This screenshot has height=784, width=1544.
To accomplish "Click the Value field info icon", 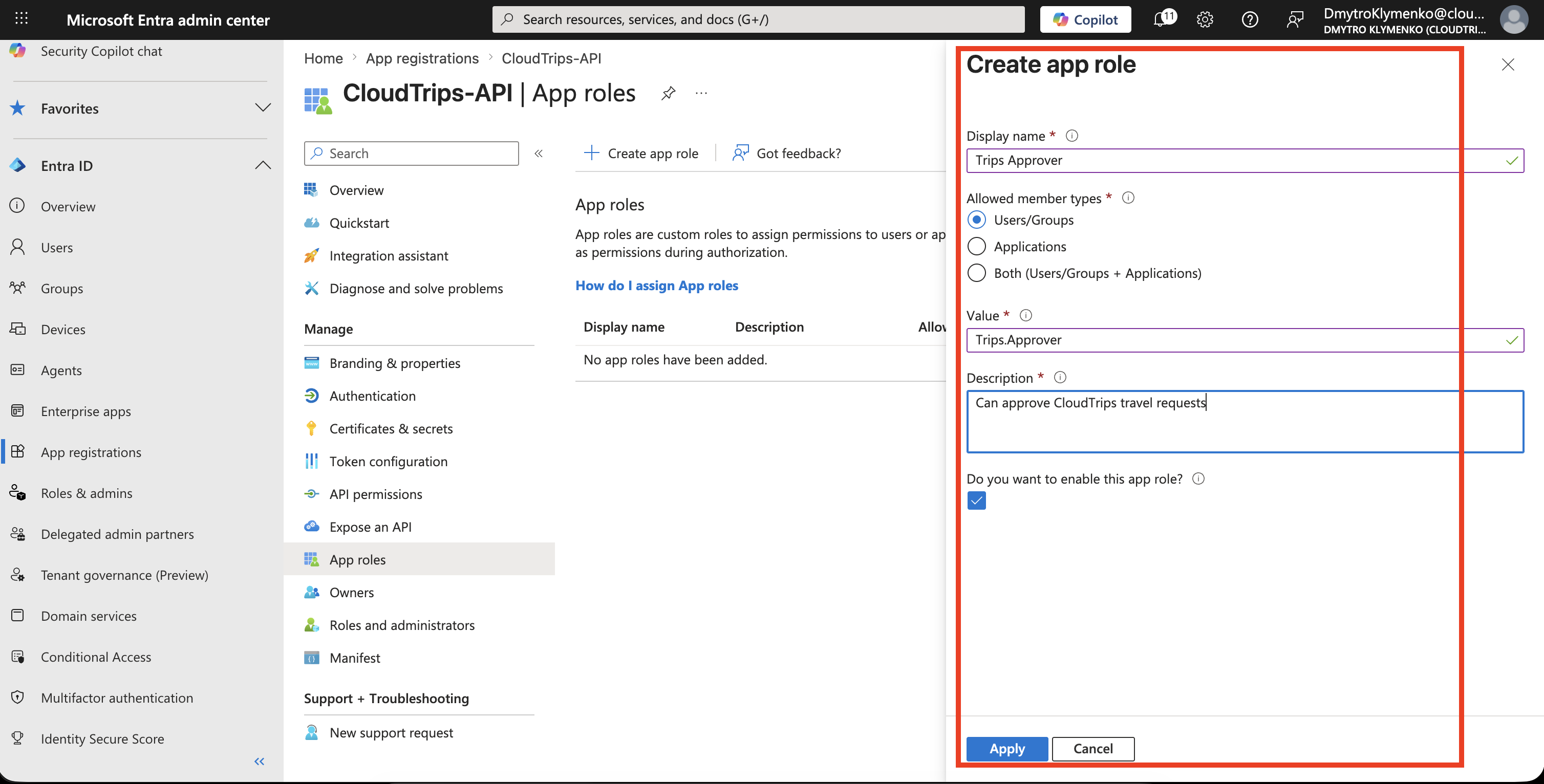I will pyautogui.click(x=1025, y=315).
